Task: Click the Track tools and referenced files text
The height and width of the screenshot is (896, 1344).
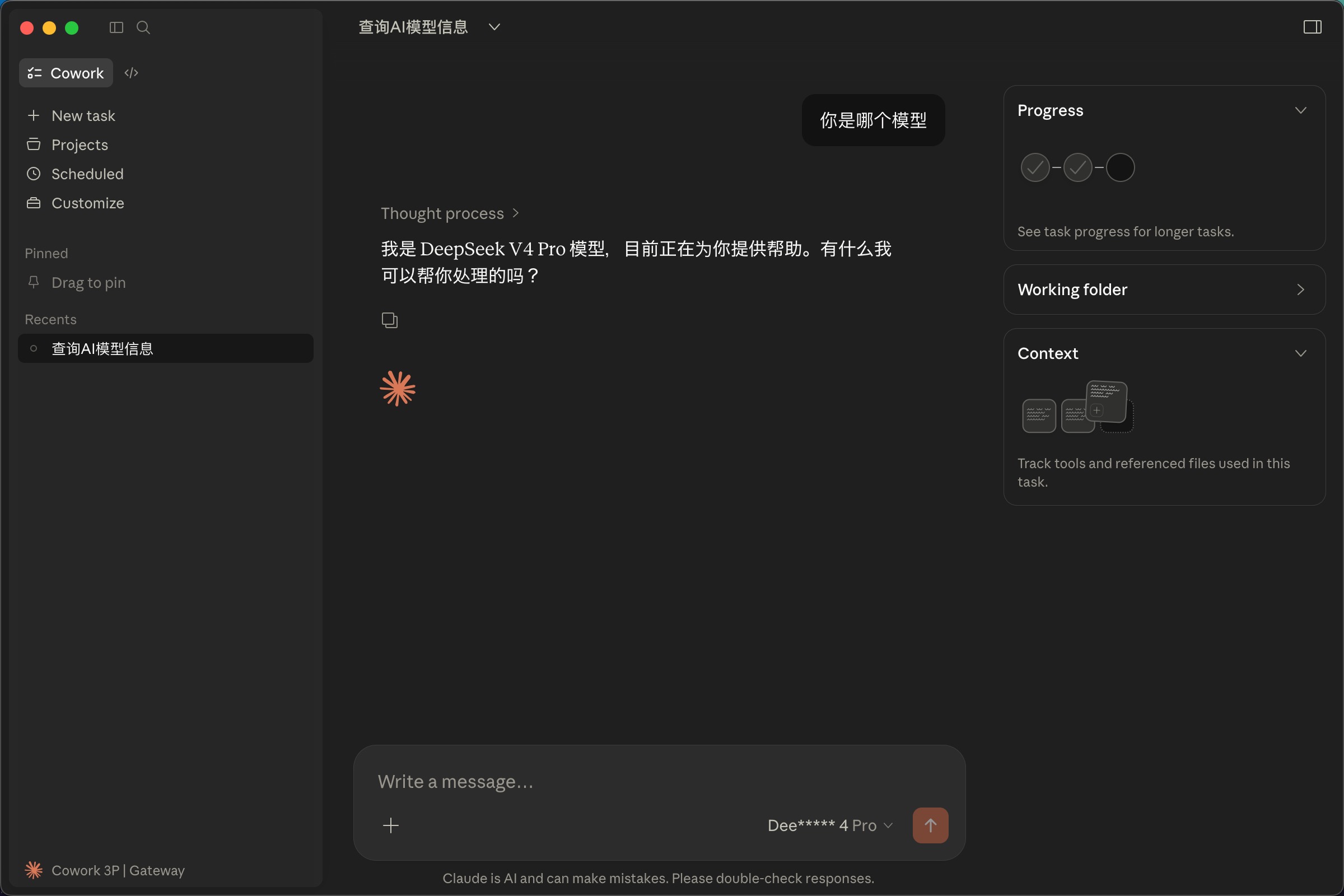Action: point(1154,472)
